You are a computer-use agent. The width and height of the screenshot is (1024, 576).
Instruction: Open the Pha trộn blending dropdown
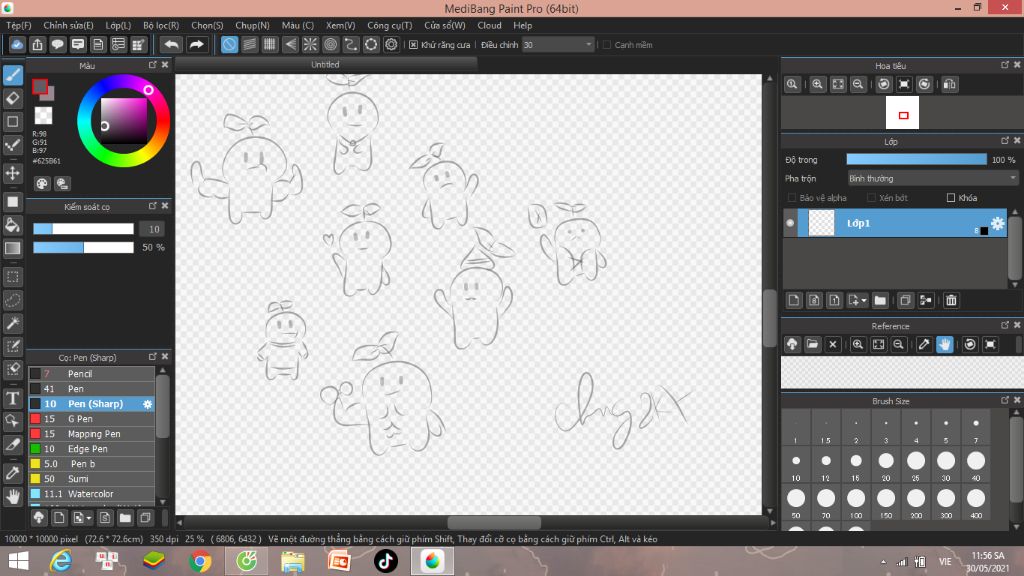[933, 178]
